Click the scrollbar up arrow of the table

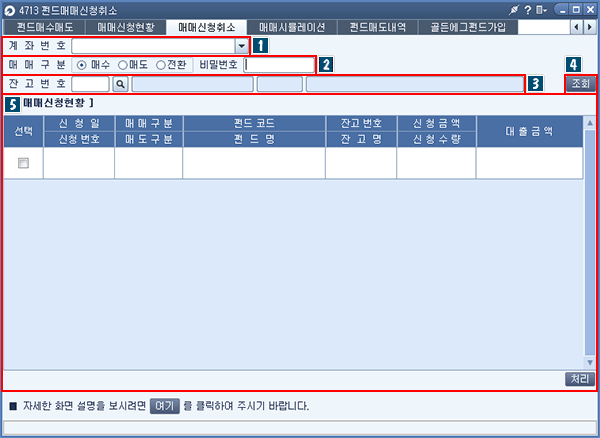(590, 123)
